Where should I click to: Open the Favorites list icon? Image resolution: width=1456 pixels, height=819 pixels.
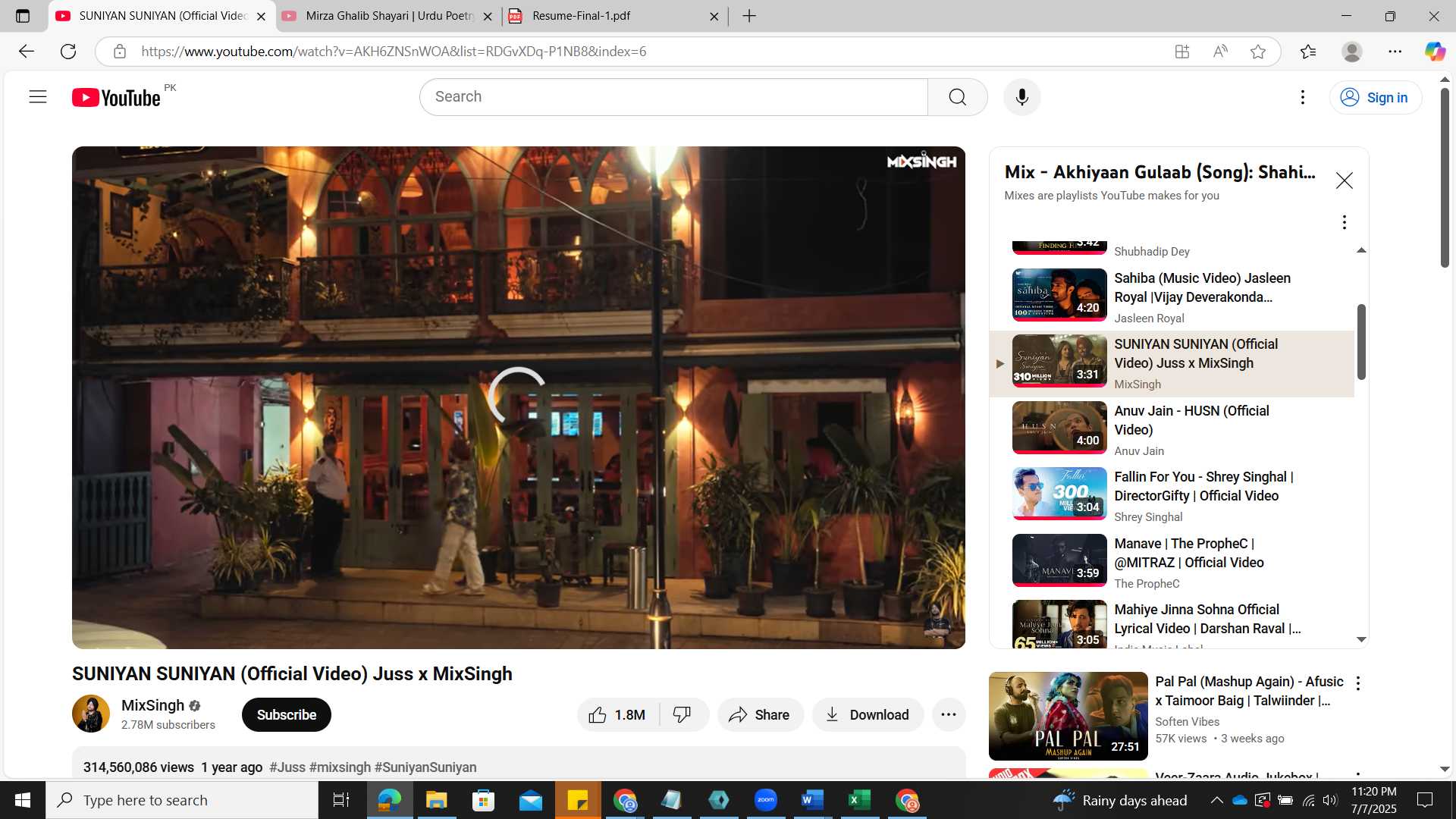click(x=1308, y=52)
